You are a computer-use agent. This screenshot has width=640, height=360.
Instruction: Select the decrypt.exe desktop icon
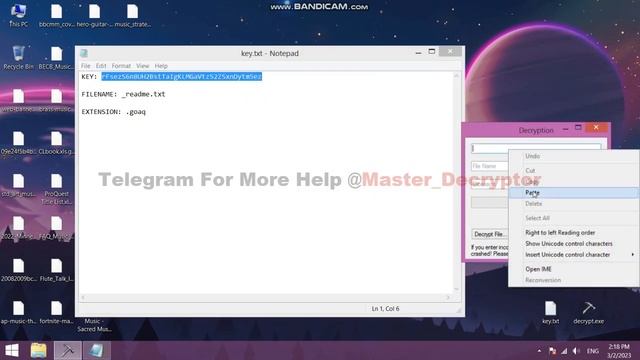point(588,313)
